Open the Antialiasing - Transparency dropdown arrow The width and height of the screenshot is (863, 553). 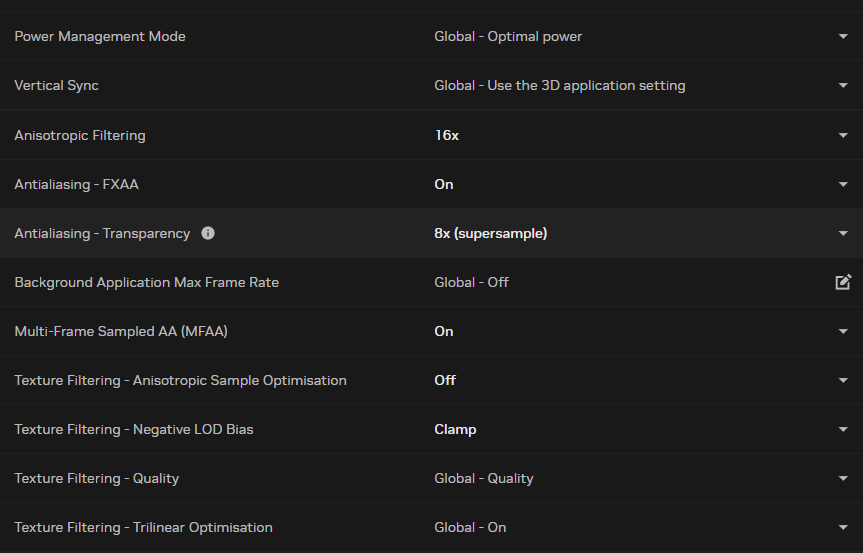843,233
